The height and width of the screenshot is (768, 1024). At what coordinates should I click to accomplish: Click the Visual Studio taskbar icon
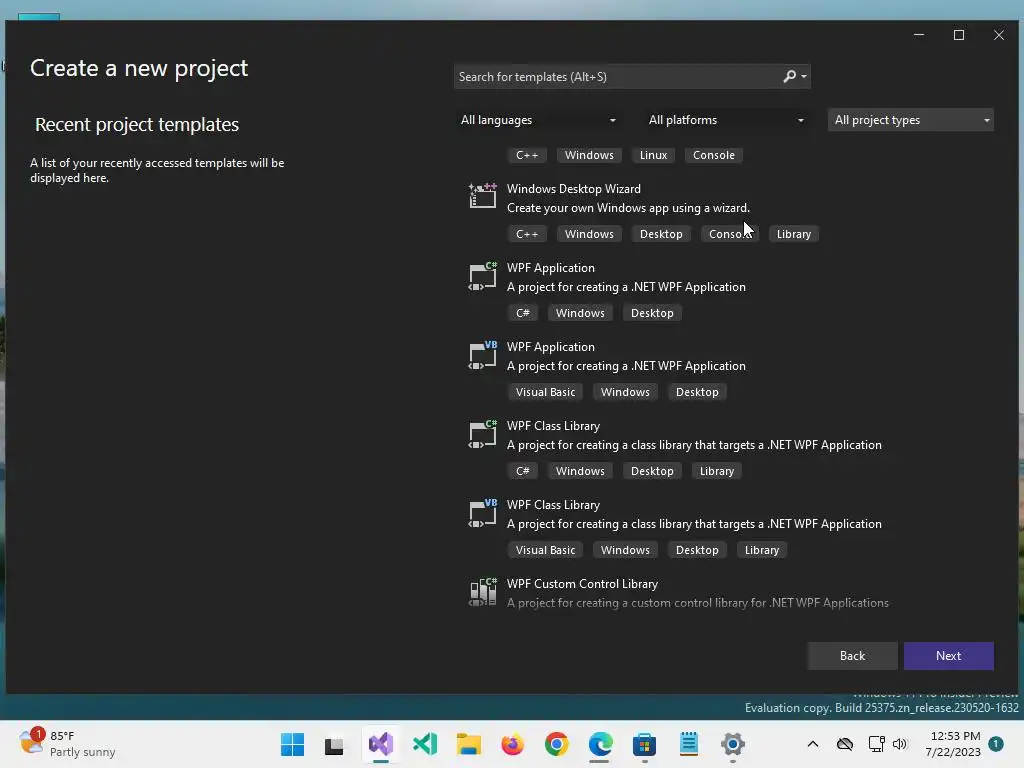tap(381, 744)
